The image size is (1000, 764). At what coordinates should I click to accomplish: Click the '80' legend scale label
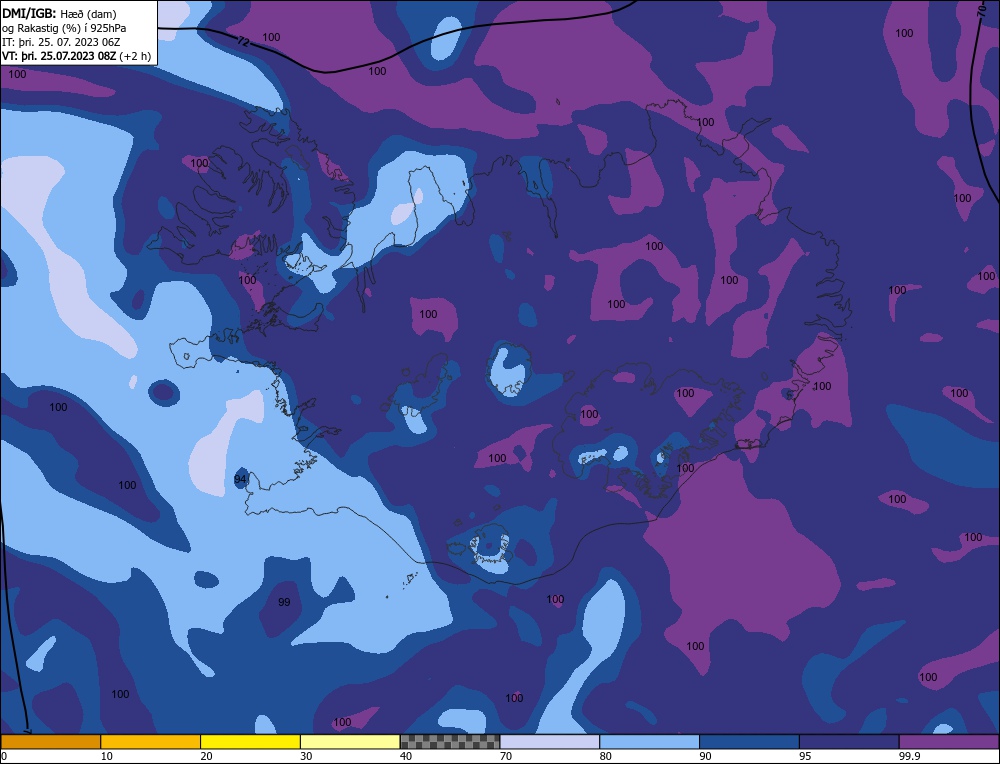pos(606,756)
